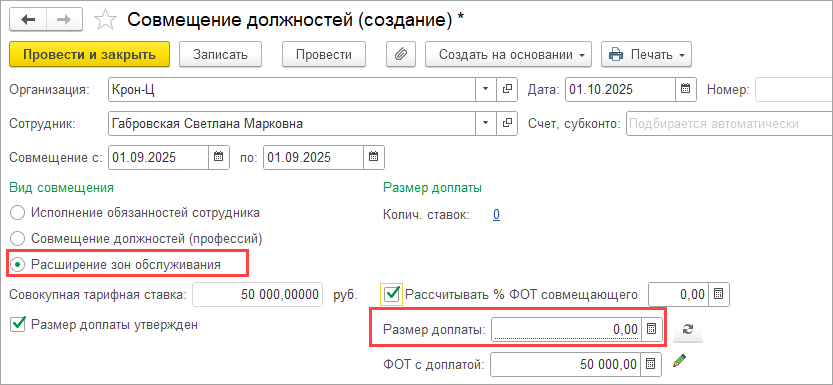833x385 pixels.
Task: Open calendar for the Дата field
Action: pos(685,89)
